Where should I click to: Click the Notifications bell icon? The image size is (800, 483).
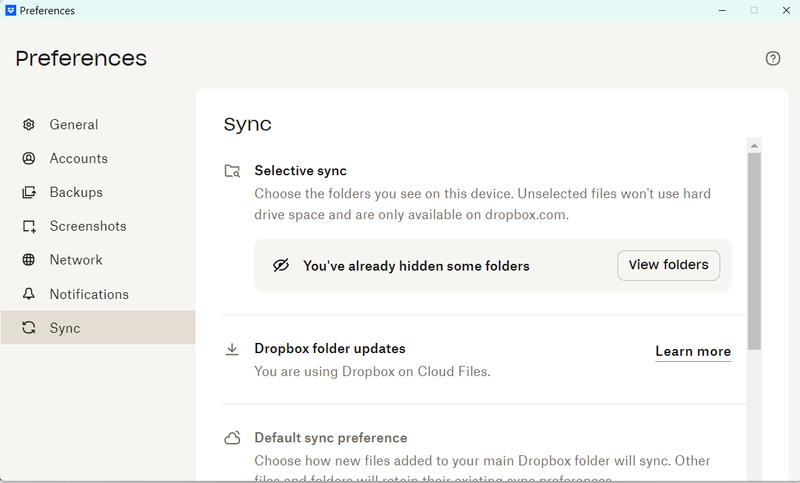(29, 294)
